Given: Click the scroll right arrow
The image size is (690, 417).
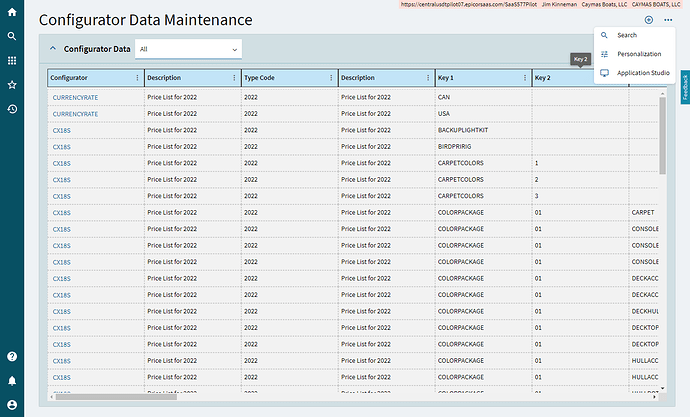Looking at the screenshot, I should click(654, 397).
